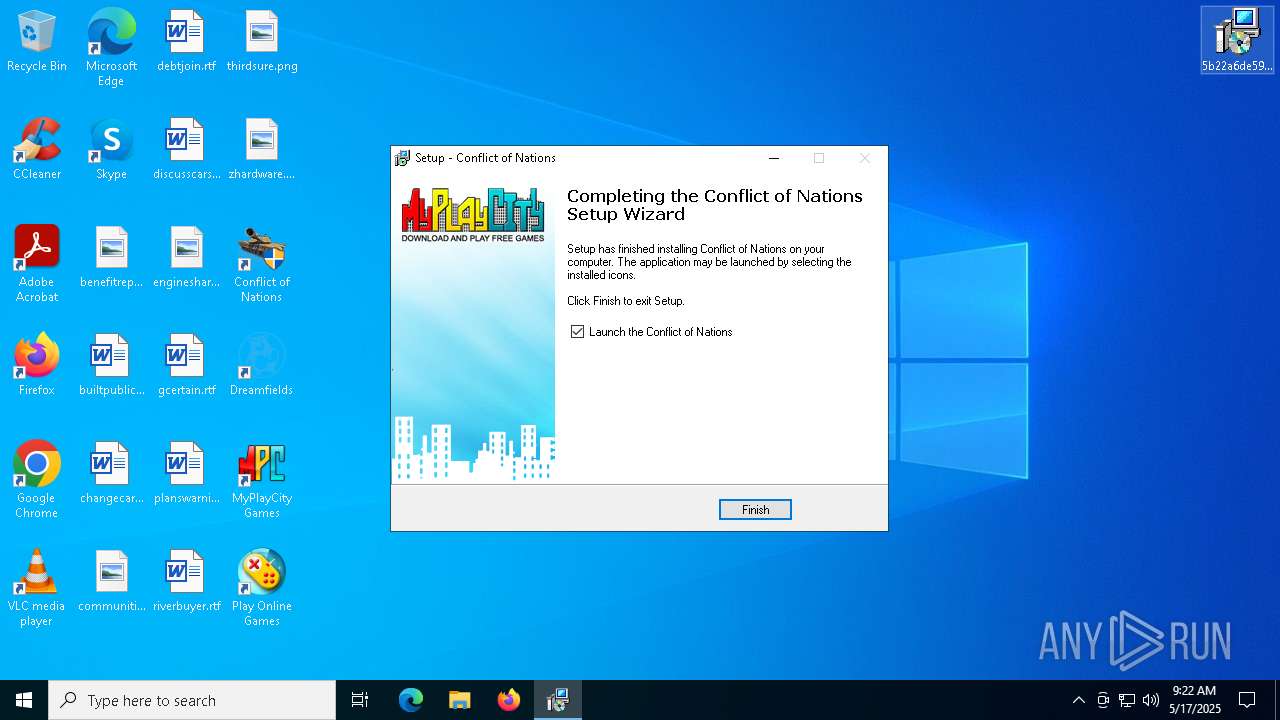1280x720 pixels.
Task: Open Play Online Games shortcut
Action: click(x=262, y=588)
